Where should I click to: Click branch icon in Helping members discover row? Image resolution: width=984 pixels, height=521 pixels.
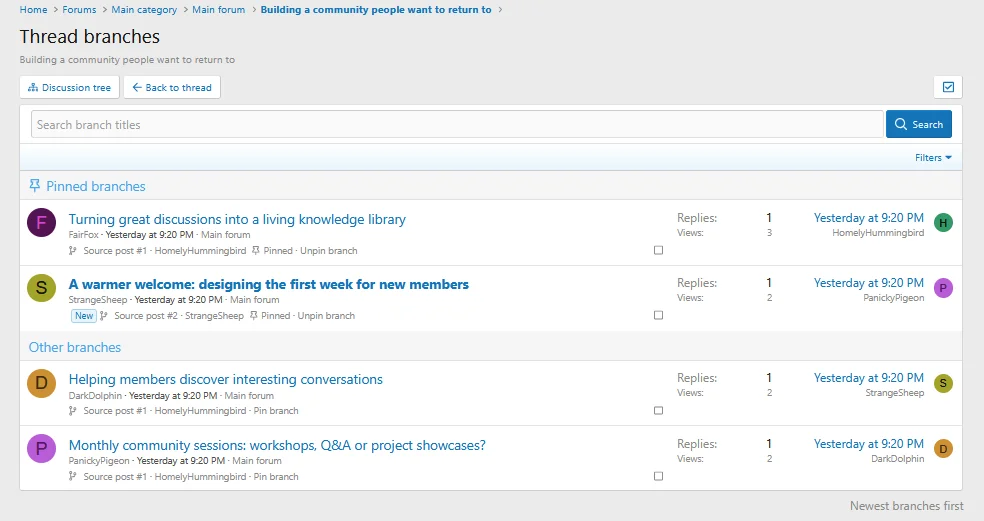(72, 411)
